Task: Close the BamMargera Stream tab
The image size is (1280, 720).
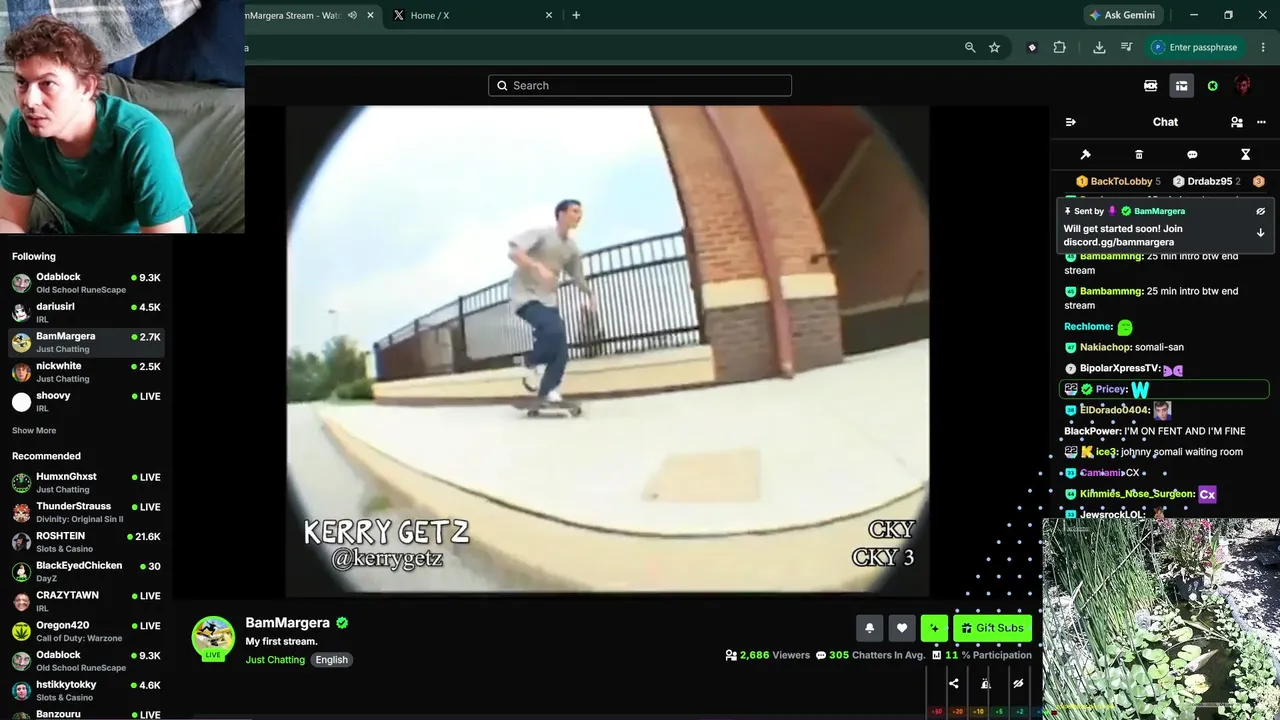Action: pos(371,16)
